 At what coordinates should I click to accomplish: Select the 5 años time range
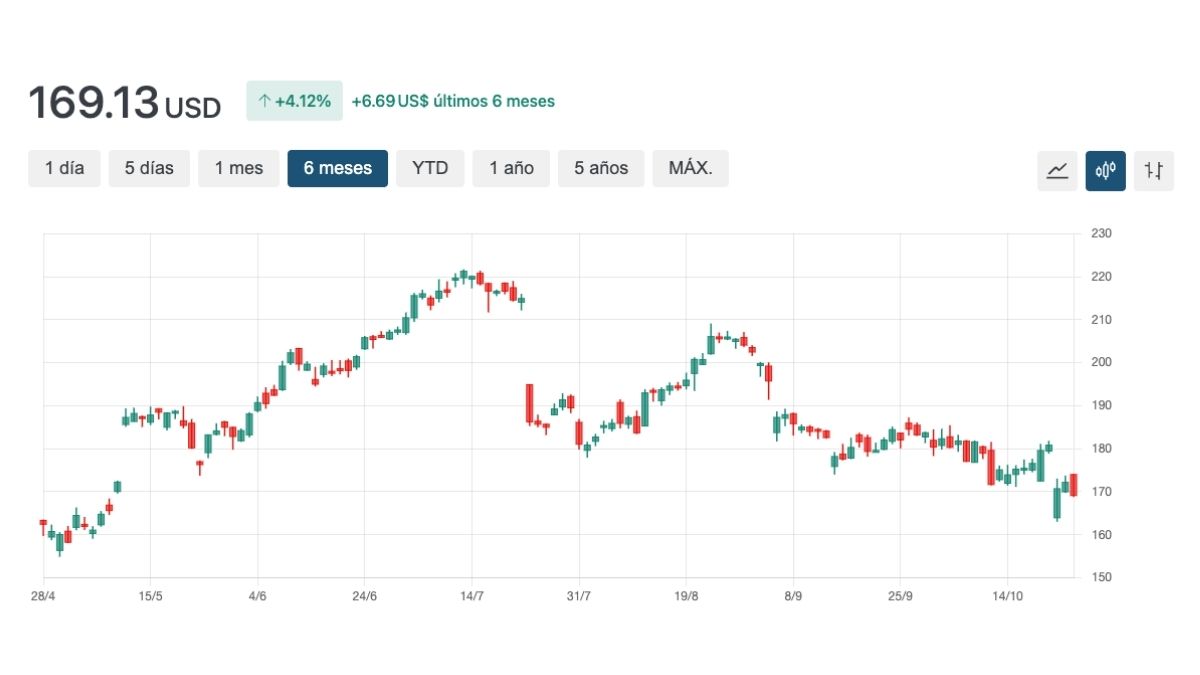[601, 168]
